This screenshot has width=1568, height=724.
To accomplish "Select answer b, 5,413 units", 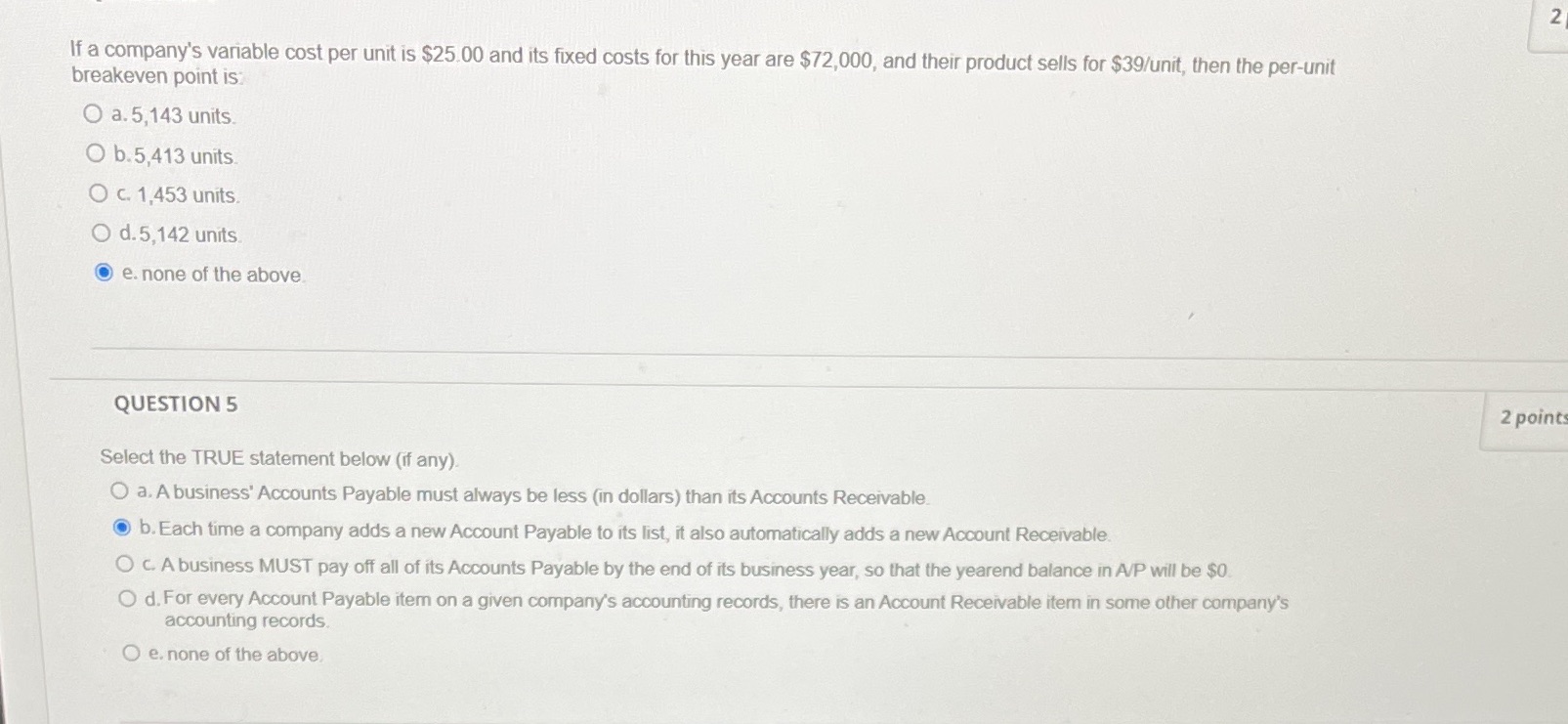I will tap(97, 152).
